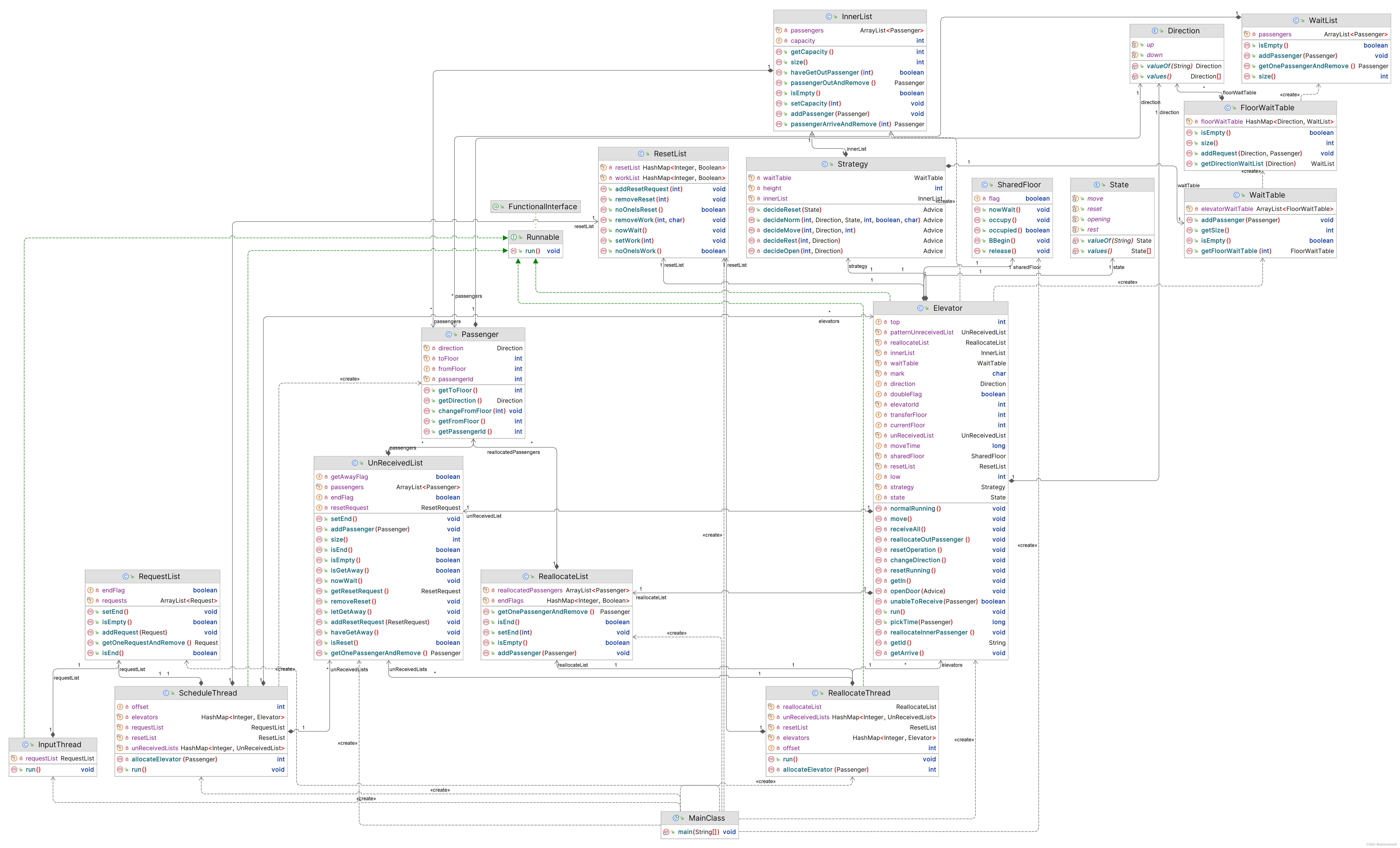Select BBegin() method in SharedFloor
The image size is (1400, 848).
(1012, 241)
